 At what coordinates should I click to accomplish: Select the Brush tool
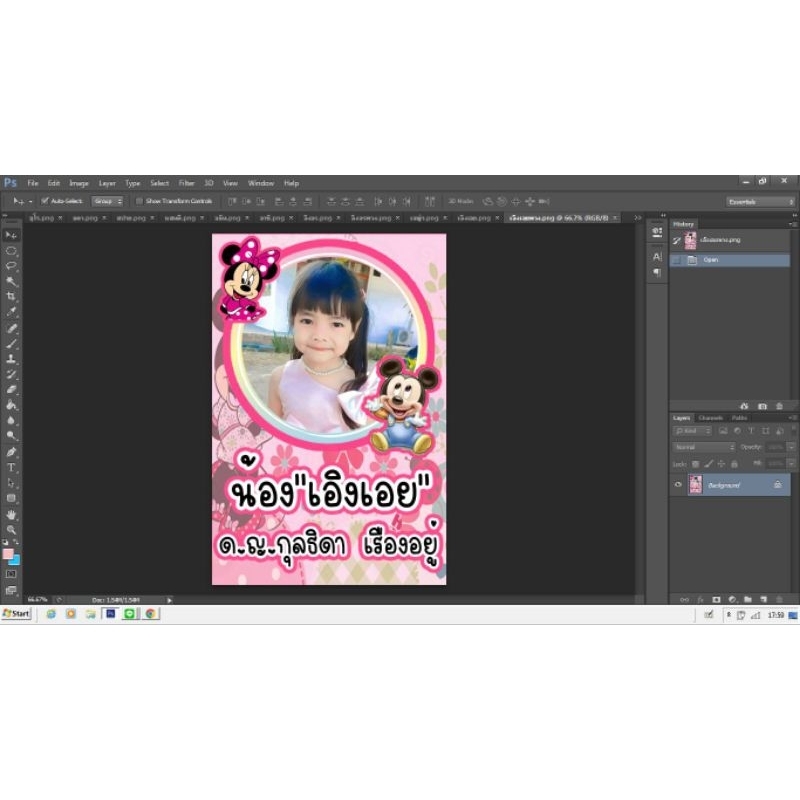[11, 343]
